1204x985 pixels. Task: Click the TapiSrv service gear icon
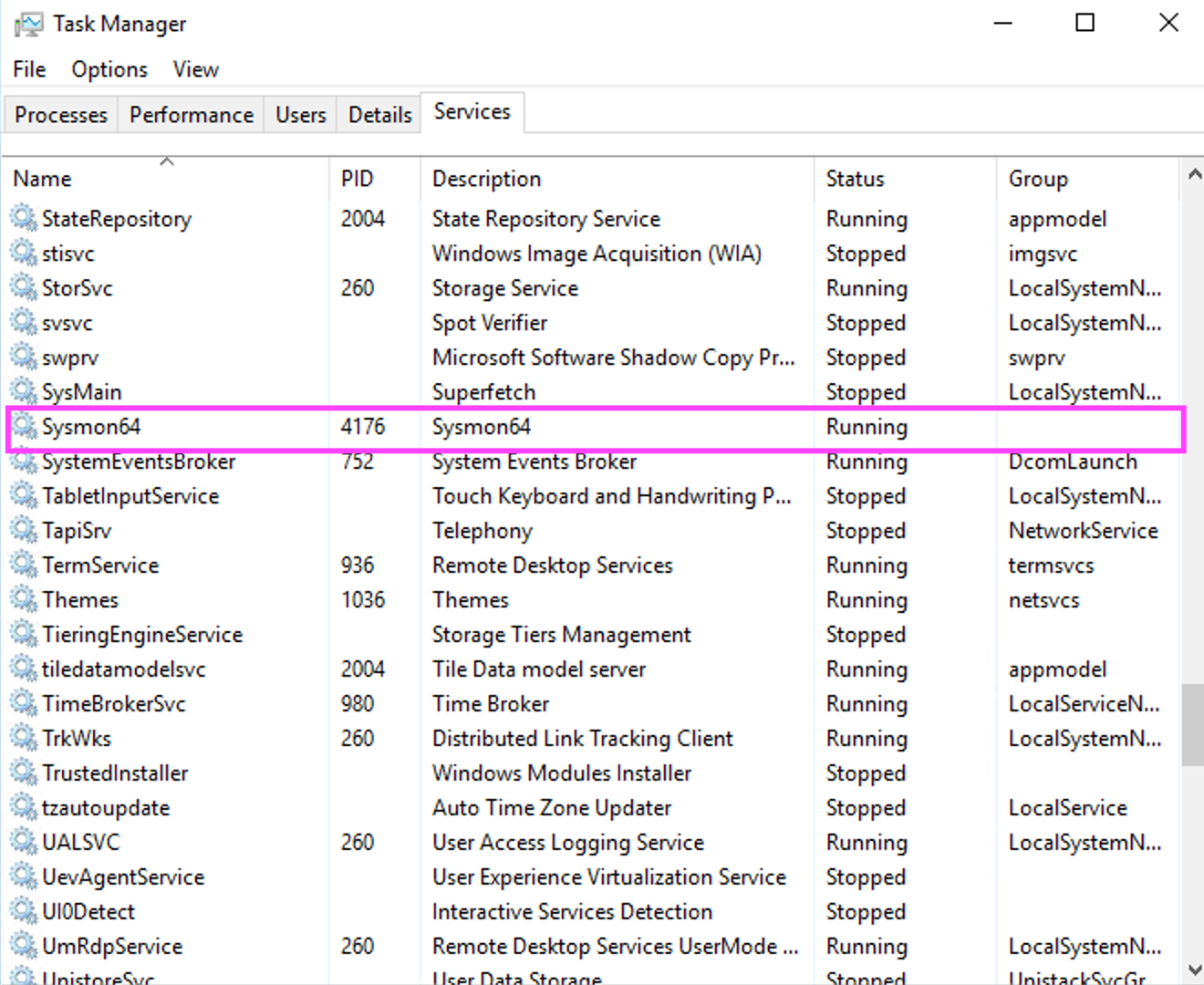pyautogui.click(x=24, y=530)
